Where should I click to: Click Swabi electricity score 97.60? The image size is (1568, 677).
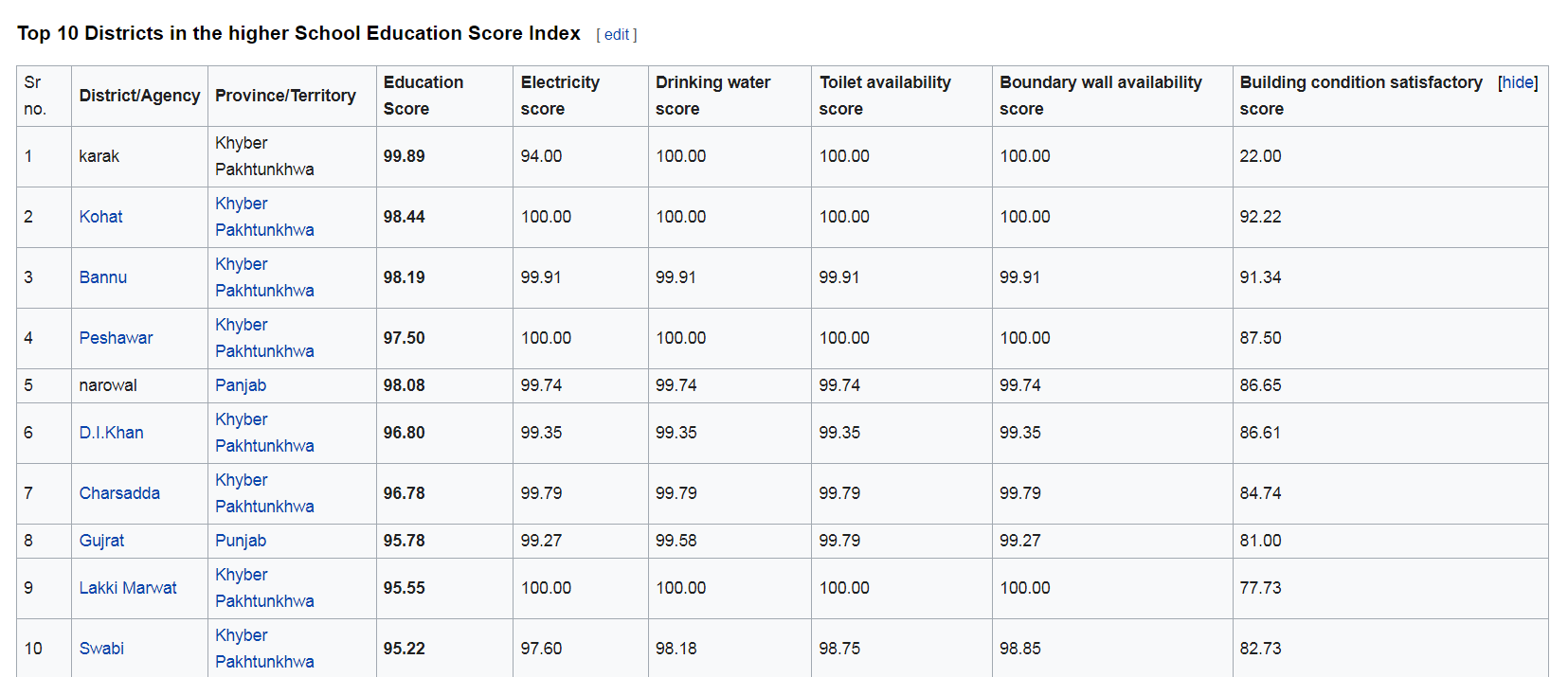pos(541,649)
